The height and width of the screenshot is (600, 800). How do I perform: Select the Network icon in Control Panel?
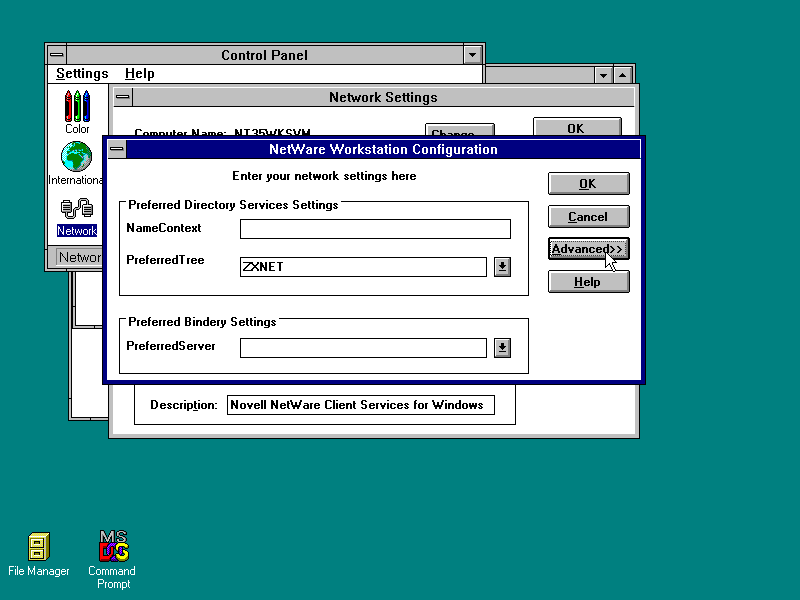[x=77, y=217]
